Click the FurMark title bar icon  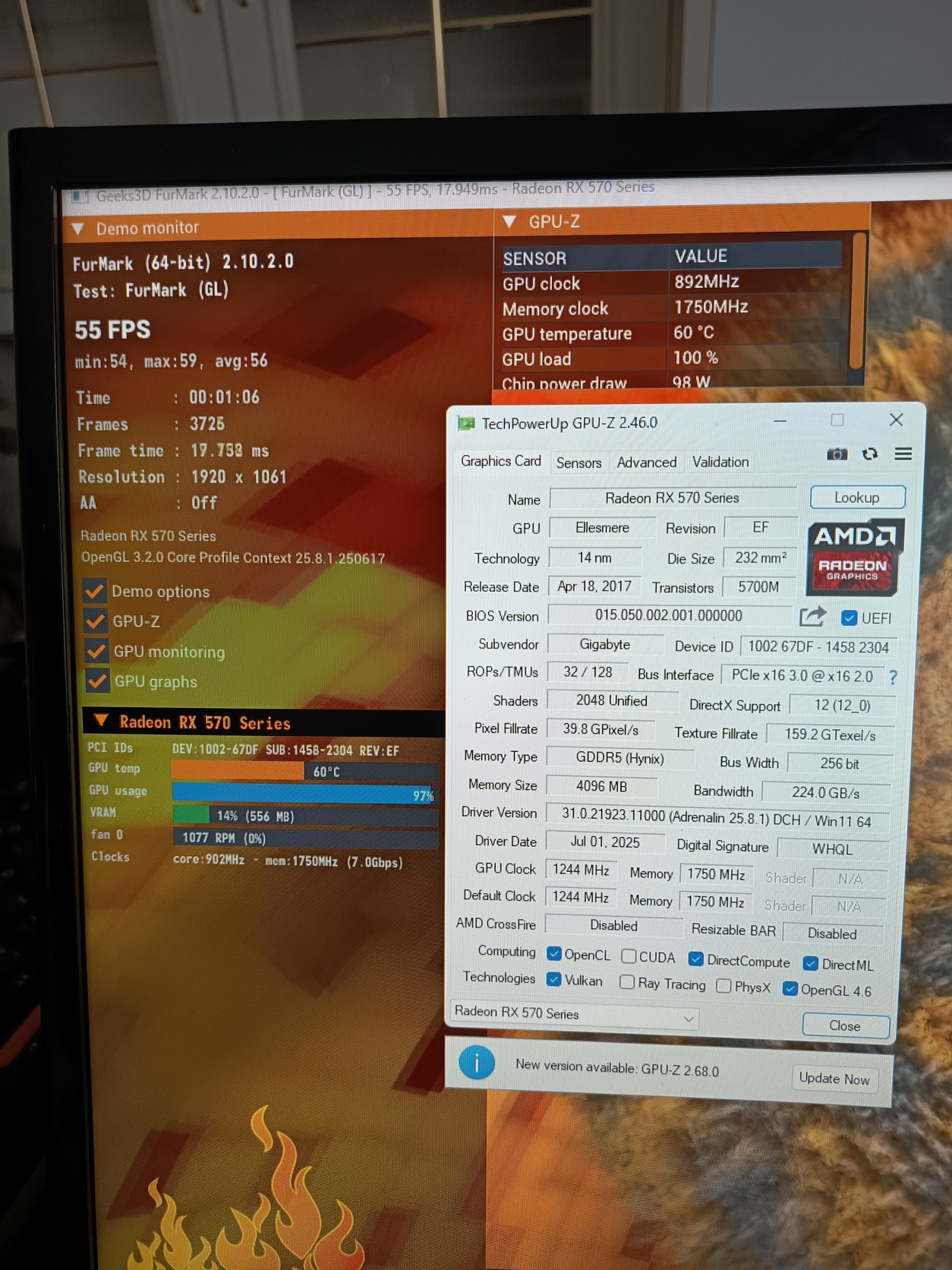click(x=79, y=197)
